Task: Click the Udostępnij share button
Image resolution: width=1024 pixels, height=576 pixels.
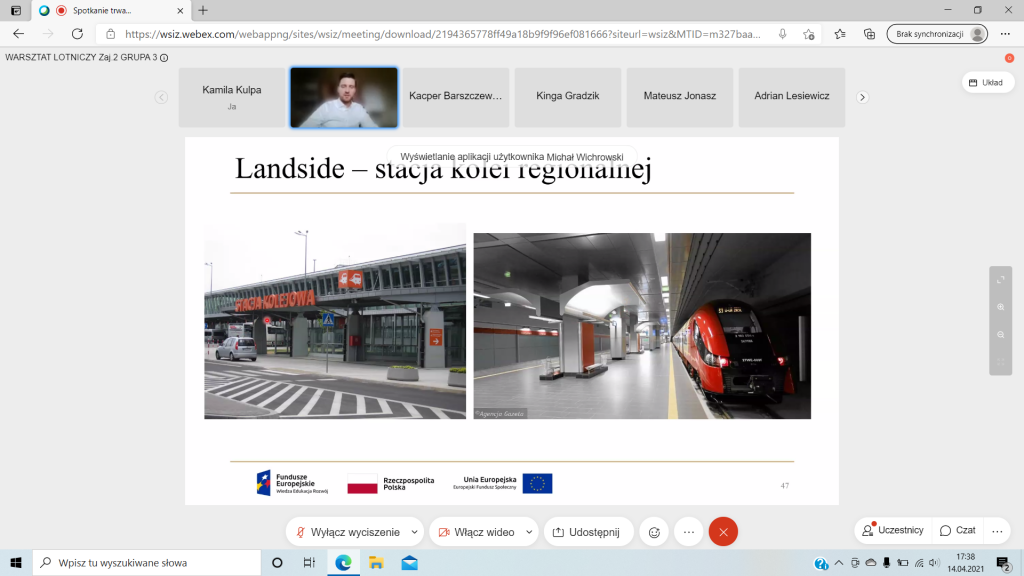Action: click(x=587, y=532)
